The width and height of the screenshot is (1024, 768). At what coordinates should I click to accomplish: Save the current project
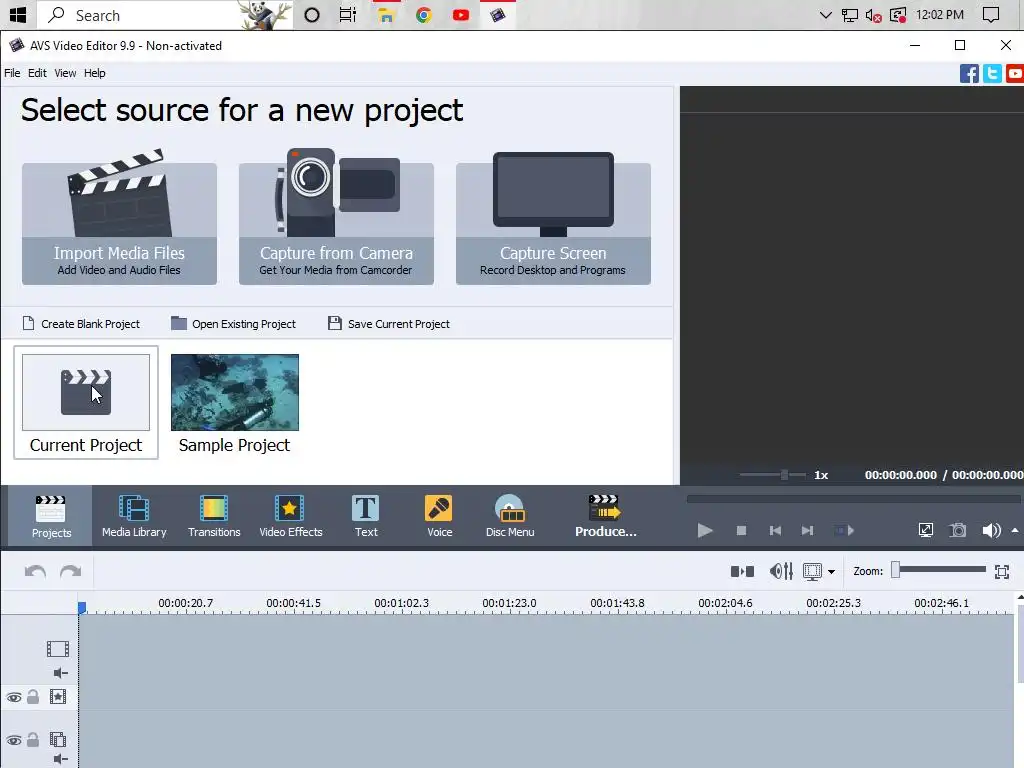point(389,324)
